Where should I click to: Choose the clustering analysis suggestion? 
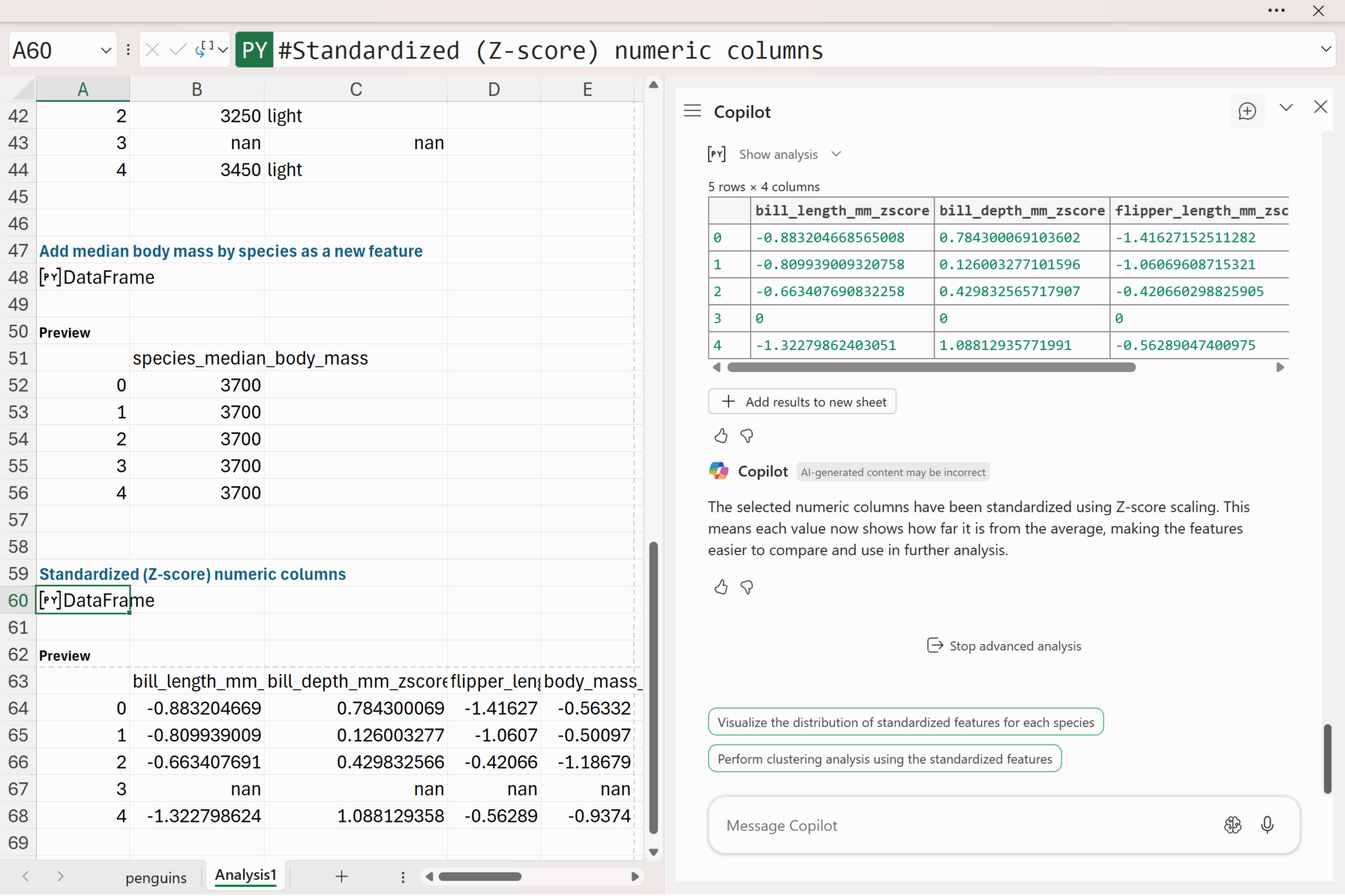pyautogui.click(x=884, y=759)
